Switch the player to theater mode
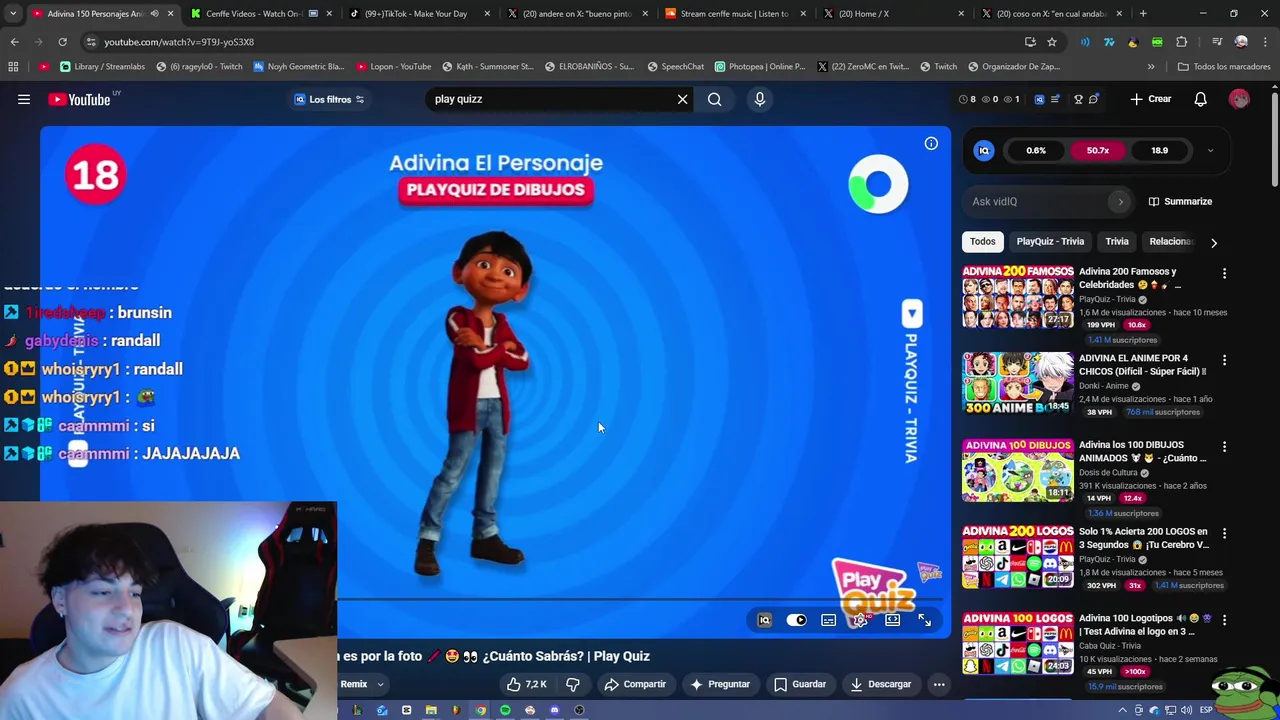The height and width of the screenshot is (720, 1280). [892, 620]
